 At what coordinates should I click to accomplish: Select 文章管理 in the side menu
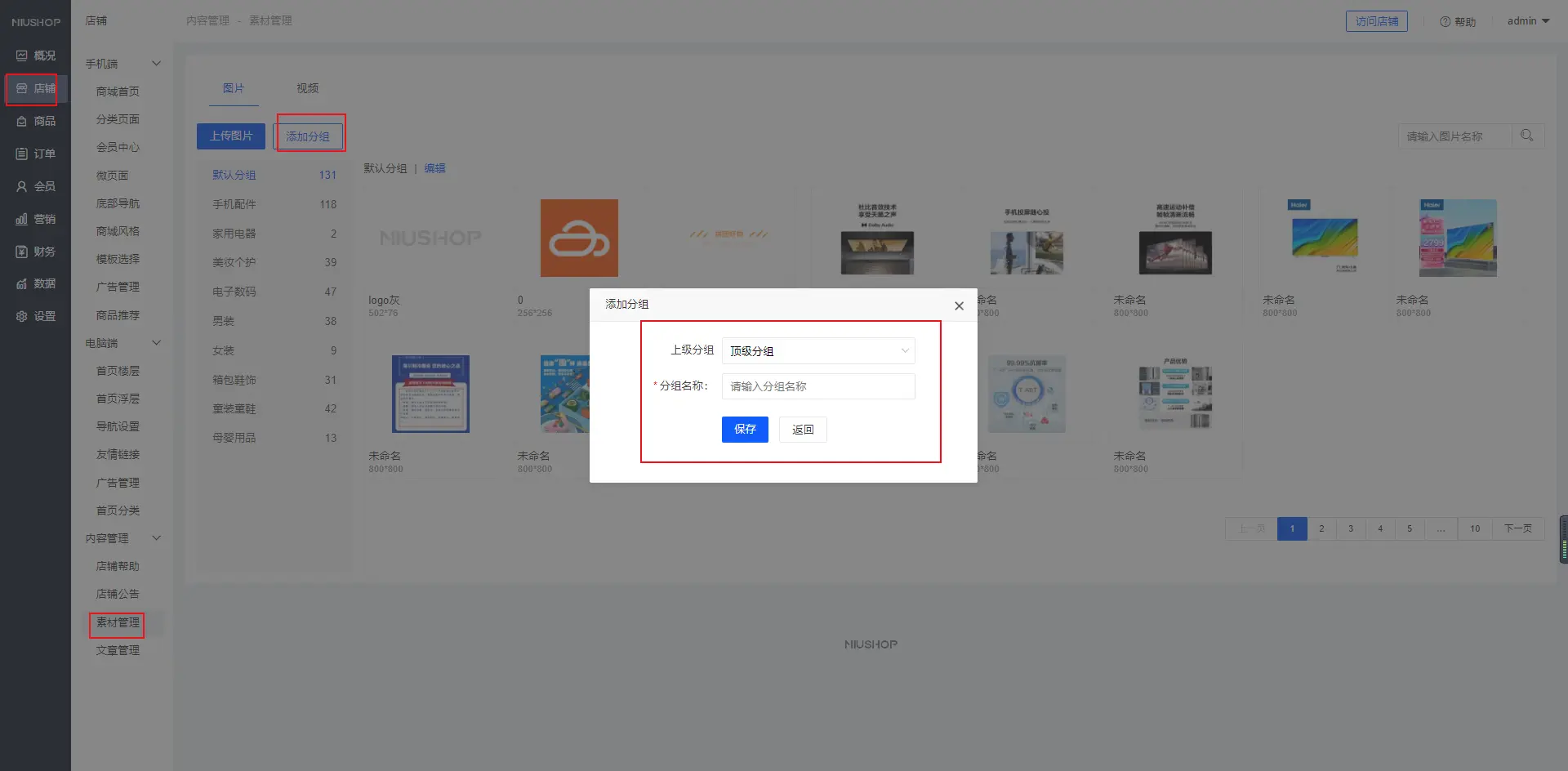pos(118,650)
